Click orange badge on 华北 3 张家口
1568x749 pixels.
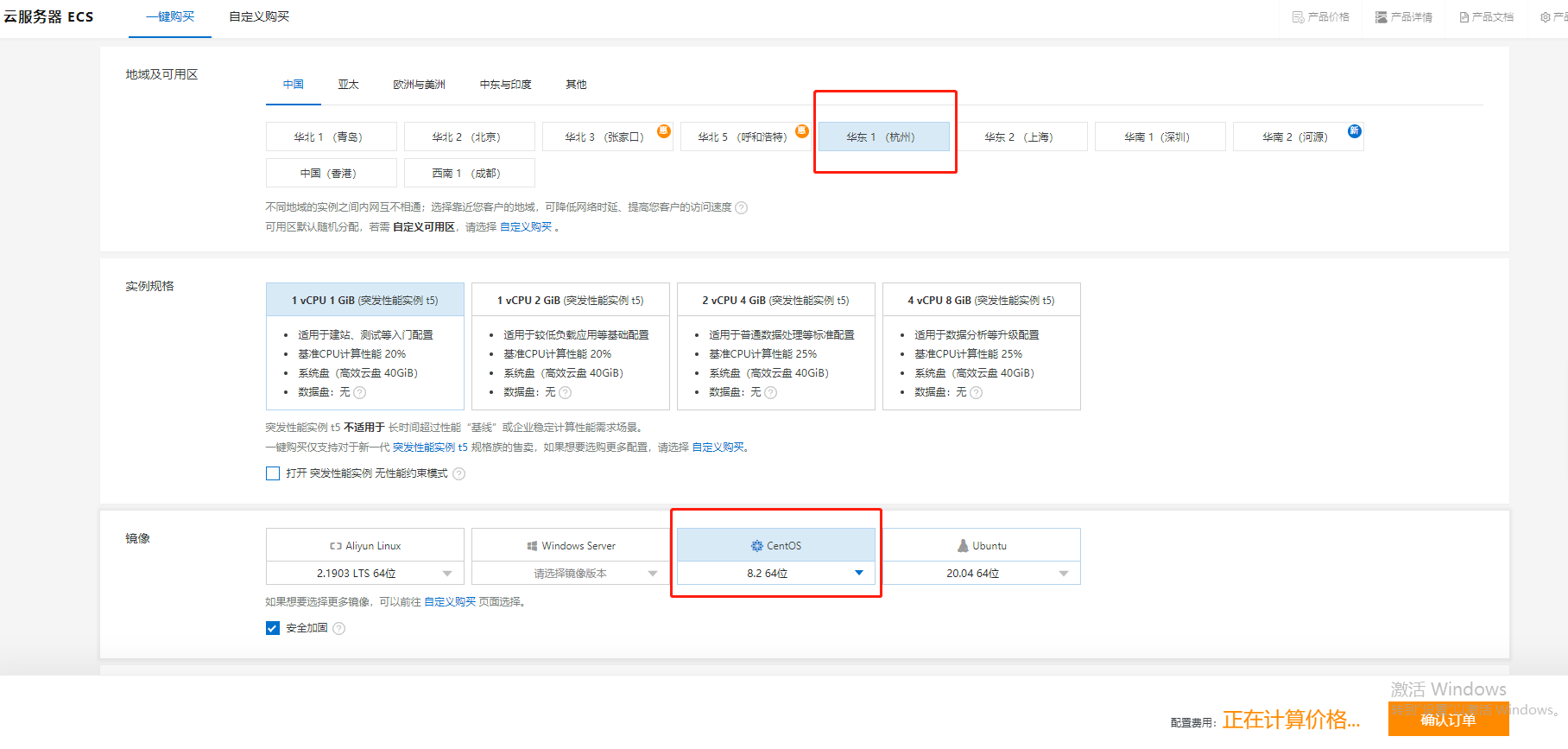(664, 131)
